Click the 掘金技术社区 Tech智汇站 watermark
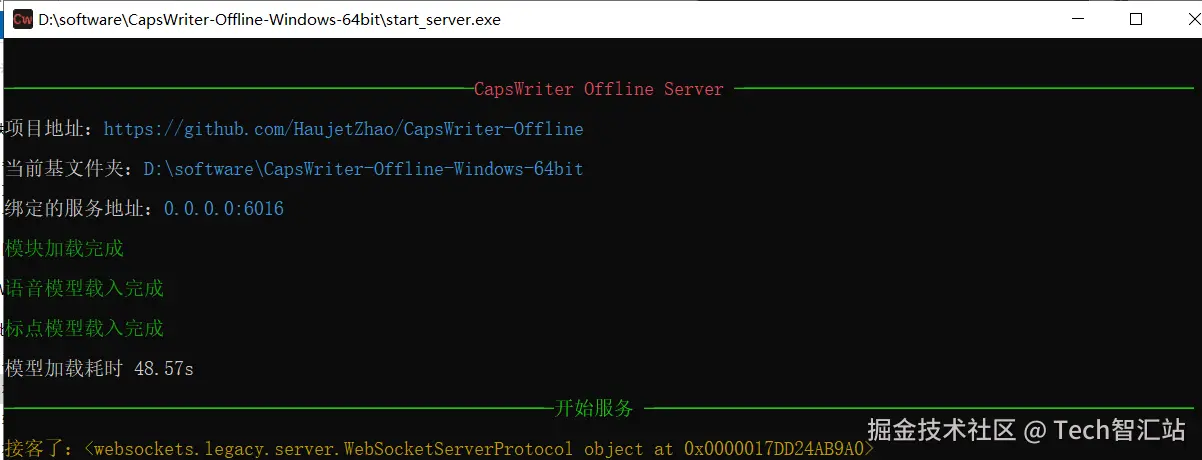Image resolution: width=1202 pixels, height=460 pixels. (x=1025, y=430)
